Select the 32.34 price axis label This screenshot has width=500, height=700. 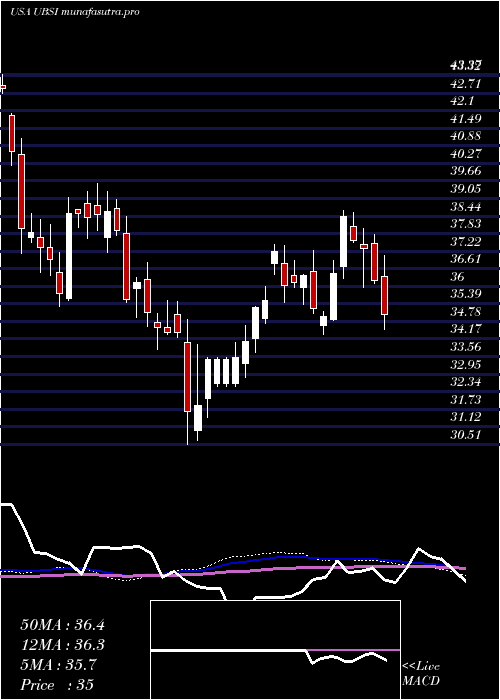(x=466, y=382)
